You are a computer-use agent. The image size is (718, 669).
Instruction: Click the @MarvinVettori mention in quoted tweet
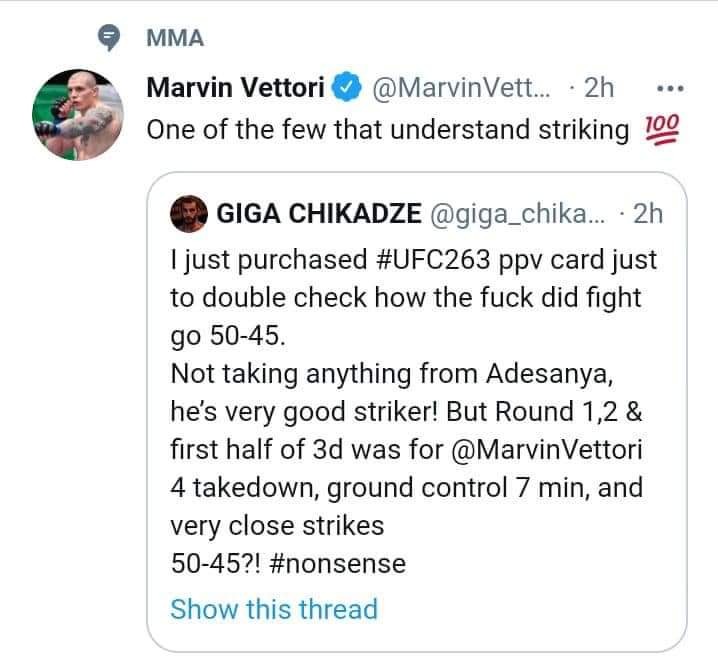click(547, 449)
